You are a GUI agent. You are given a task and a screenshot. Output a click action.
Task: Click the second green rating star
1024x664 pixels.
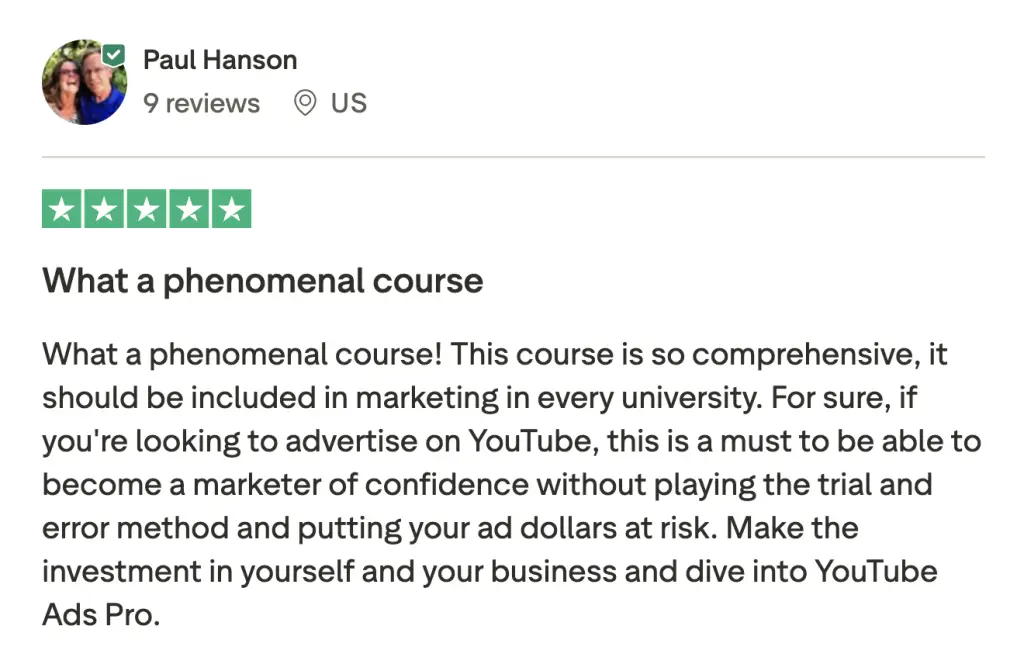pos(104,209)
